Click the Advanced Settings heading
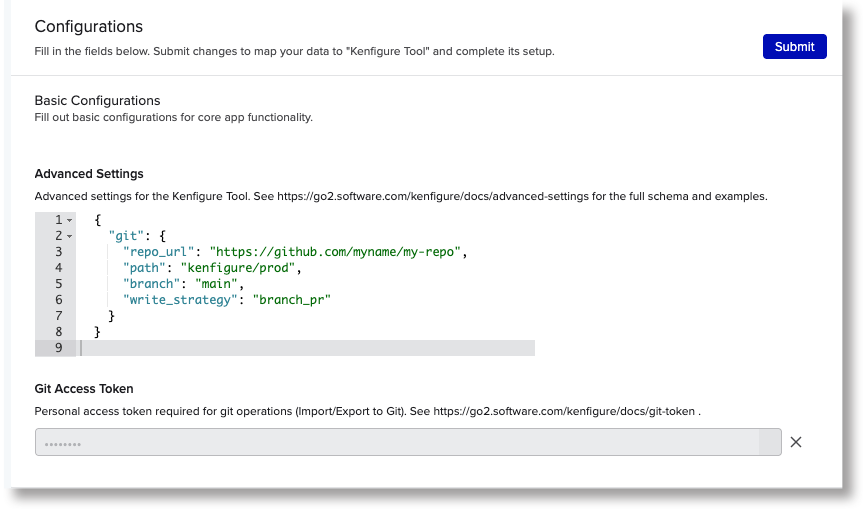Viewport: 863px width, 509px height. (89, 174)
